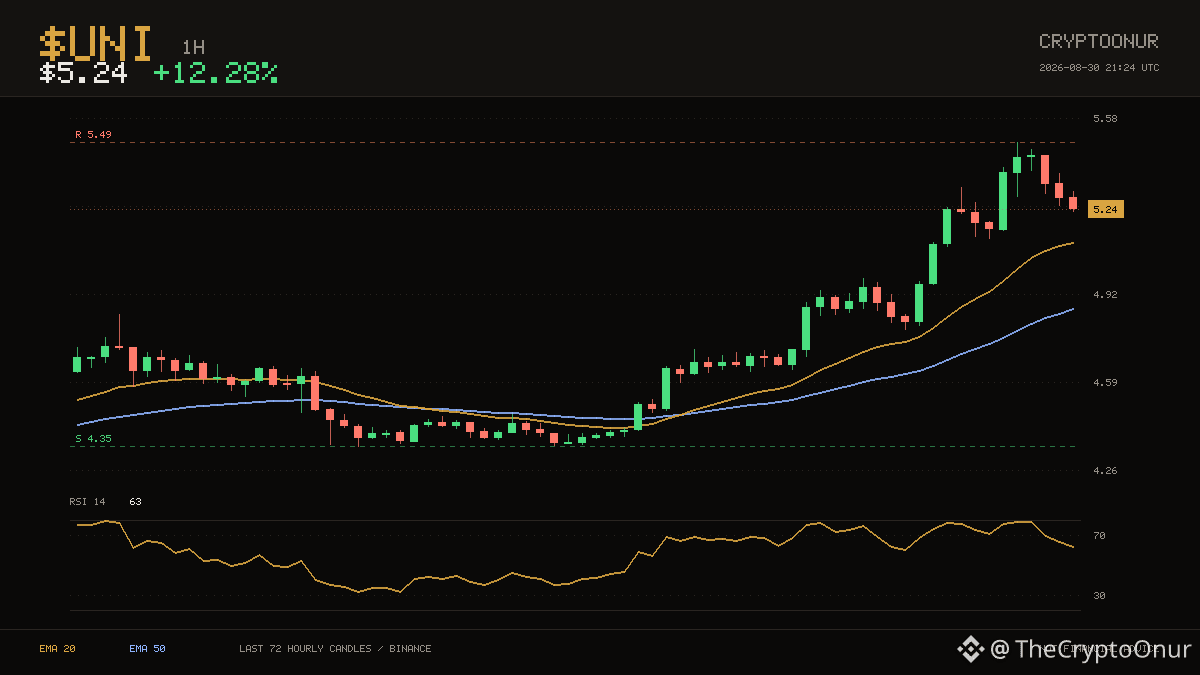Click the CRYPTOONUR brand name
Viewport: 1200px width, 675px height.
click(x=1099, y=41)
